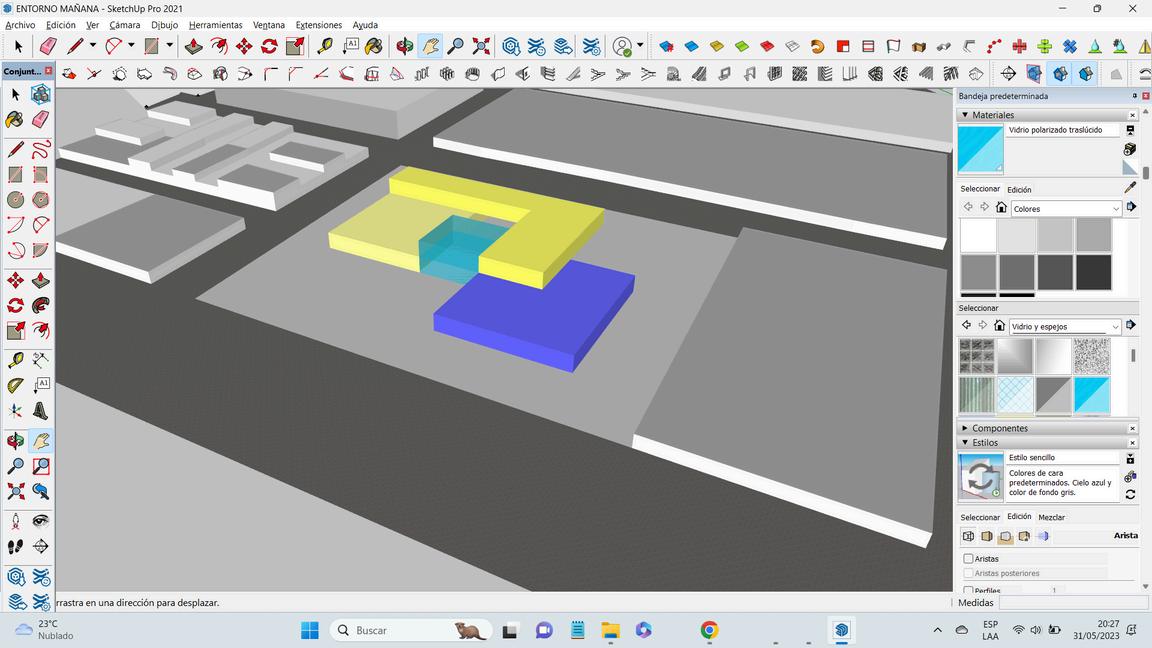Screen dimensions: 1152x648
Task: Choose the Walk footprints tool in left toolbar
Action: click(16, 547)
